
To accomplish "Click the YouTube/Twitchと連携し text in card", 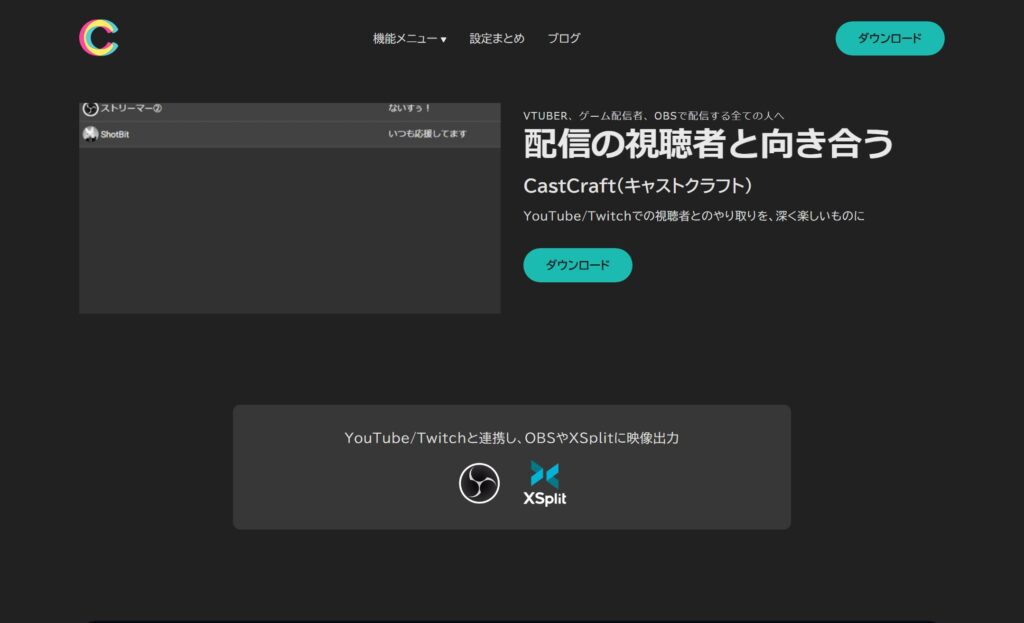I will [x=511, y=438].
